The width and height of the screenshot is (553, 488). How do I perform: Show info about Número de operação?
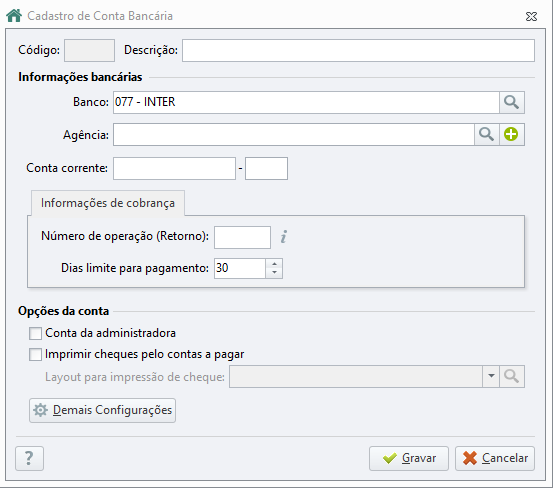(x=284, y=237)
